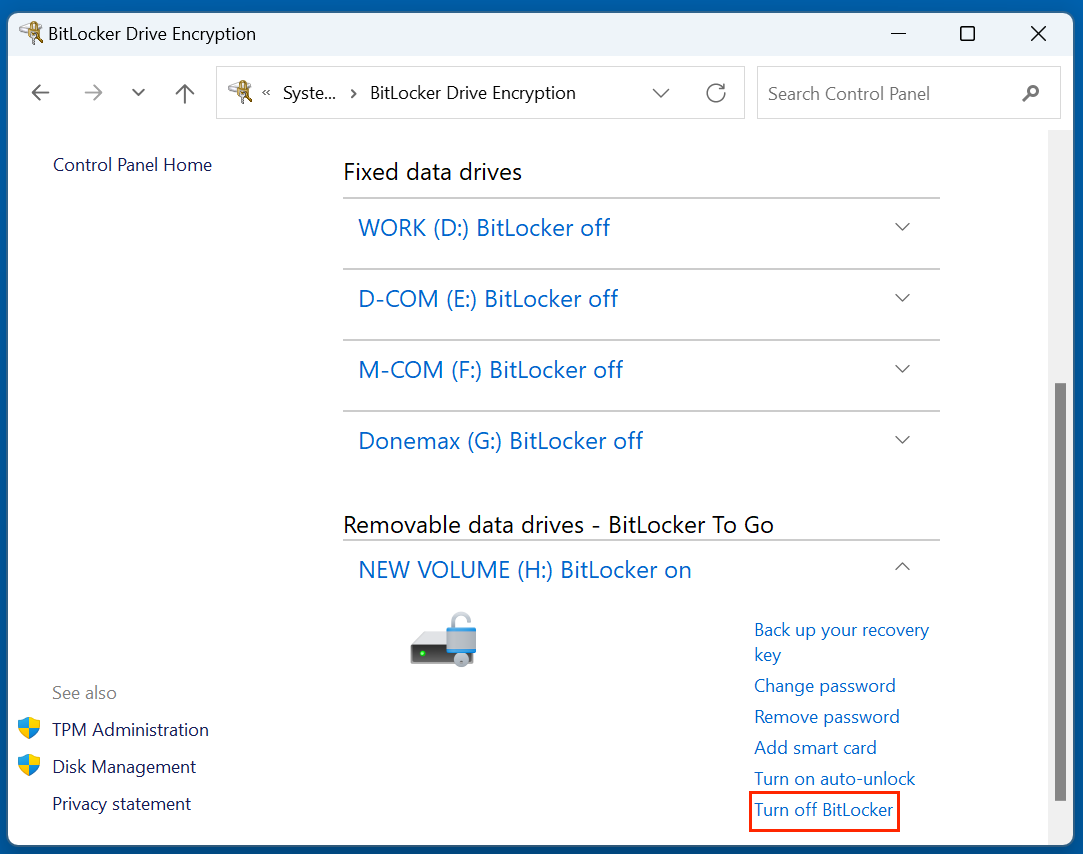
Task: Open the previous locations dropdown in address bar
Action: pos(660,92)
